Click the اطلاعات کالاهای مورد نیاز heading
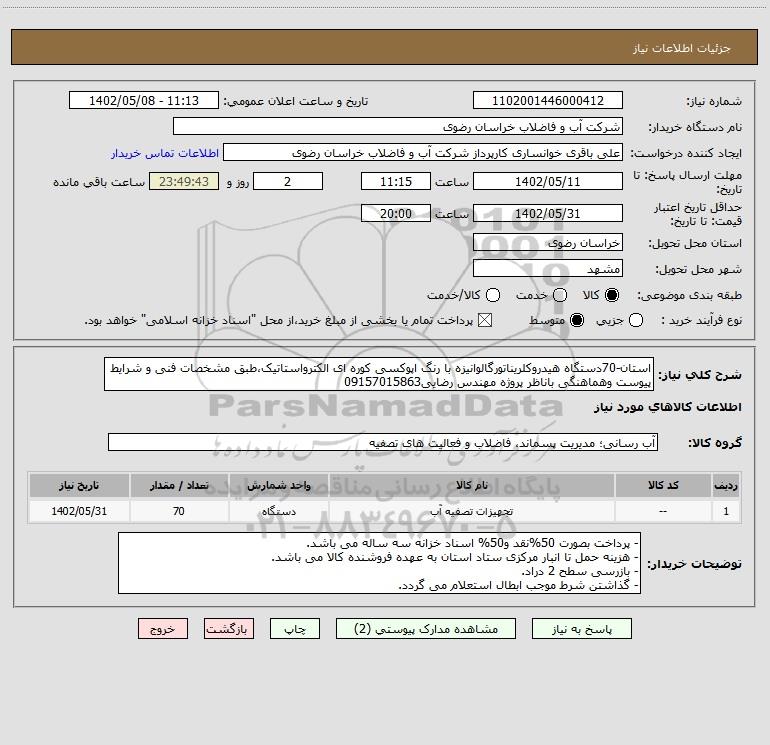The image size is (770, 745). pos(667,407)
